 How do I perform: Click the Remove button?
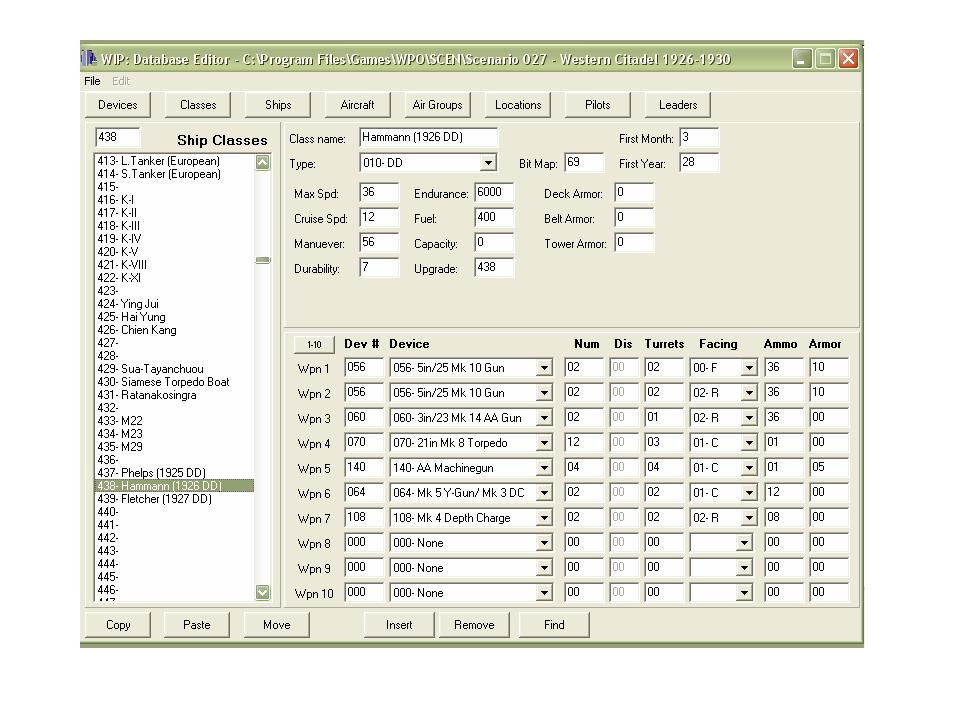474,624
